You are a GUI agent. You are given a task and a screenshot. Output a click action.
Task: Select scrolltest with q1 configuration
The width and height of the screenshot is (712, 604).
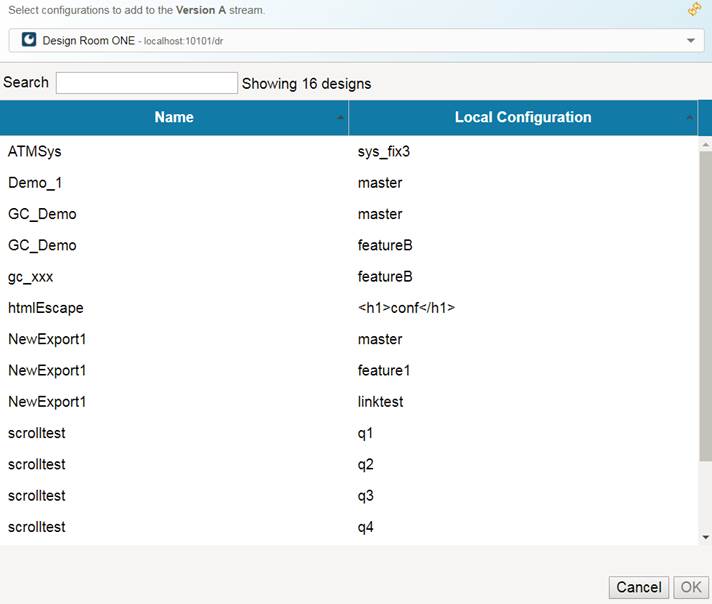[x=37, y=433]
